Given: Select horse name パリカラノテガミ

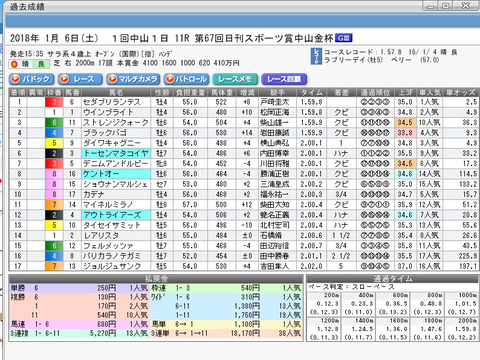Looking at the screenshot, I should click(112, 256).
